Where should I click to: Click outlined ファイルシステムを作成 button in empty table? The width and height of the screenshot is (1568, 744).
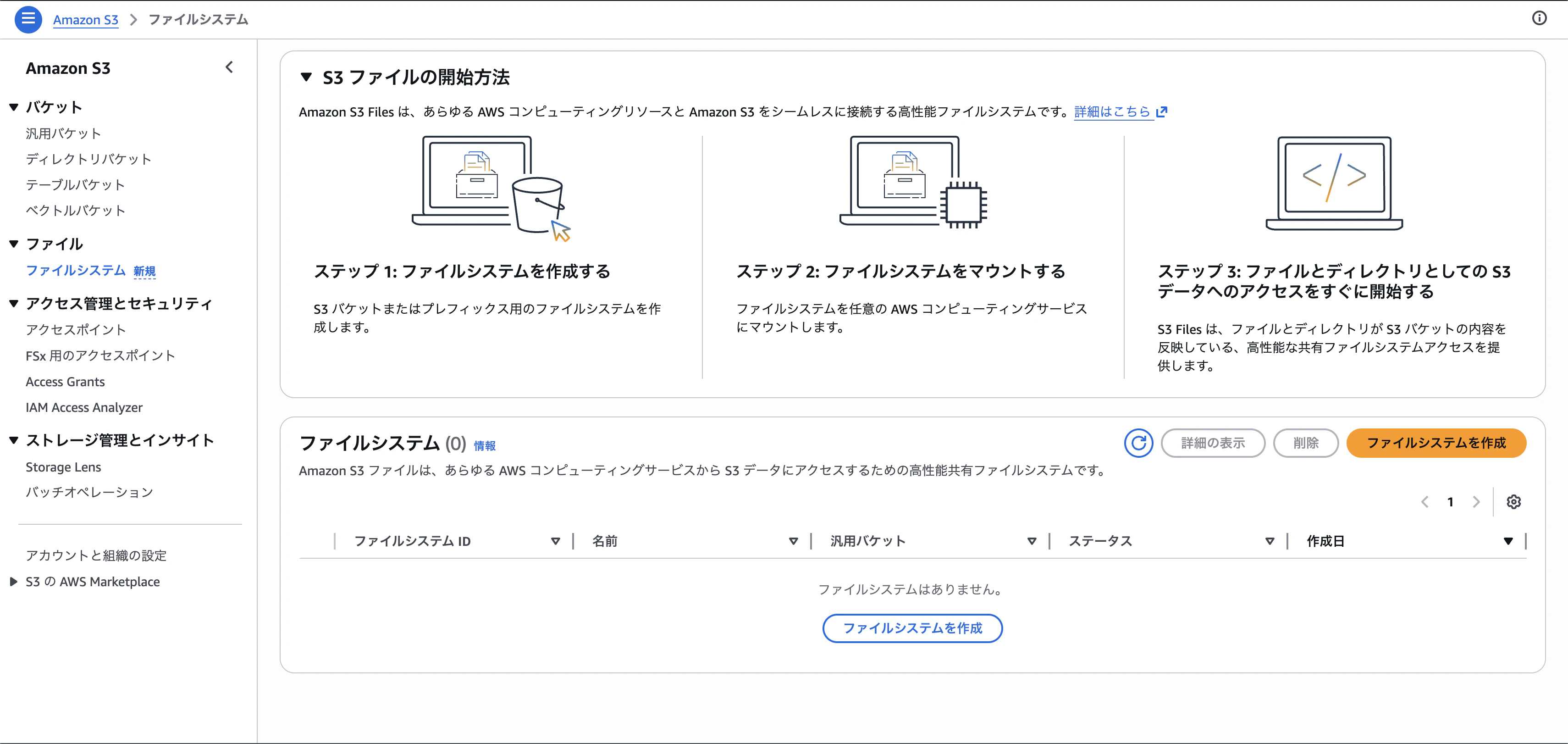pyautogui.click(x=912, y=627)
